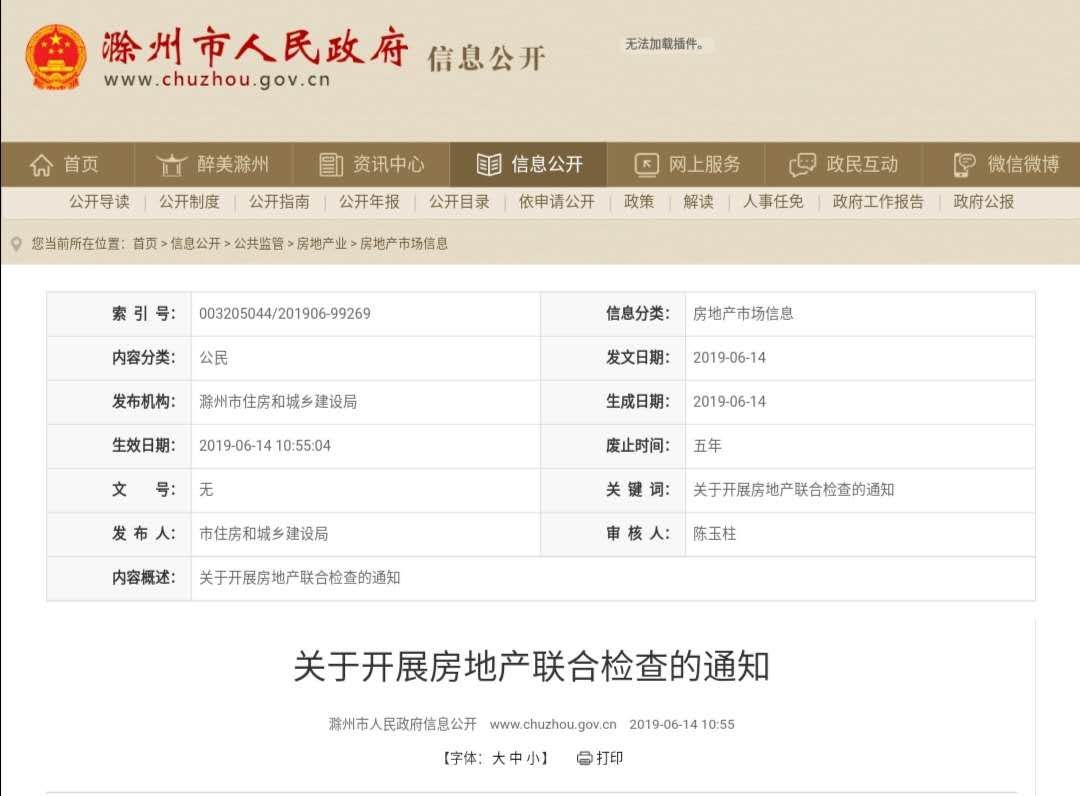
Task: Click the book icon beside 信息公开
Action: click(489, 165)
